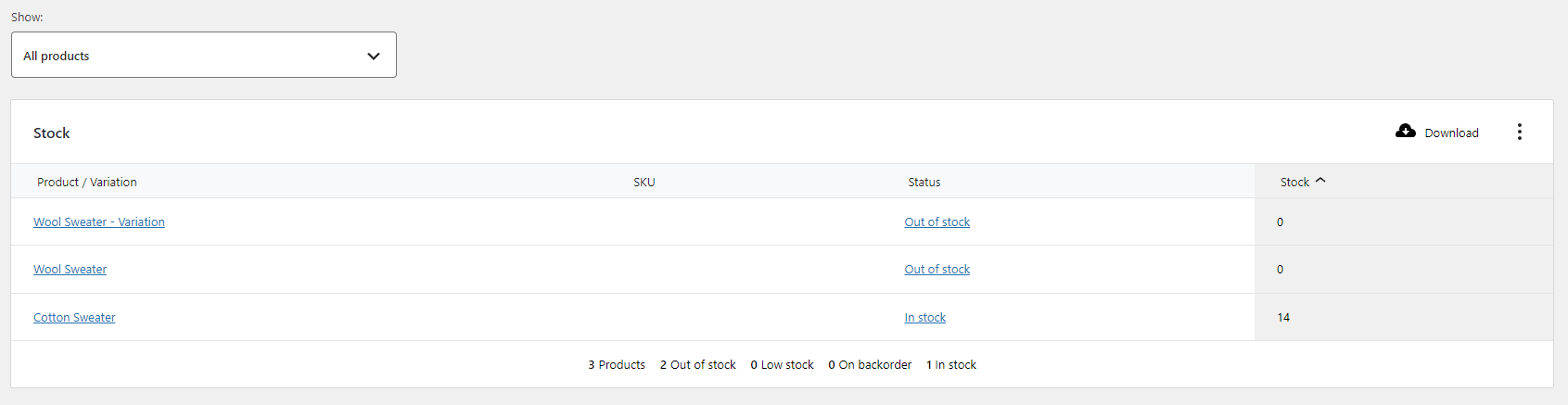The height and width of the screenshot is (405, 1568).
Task: Click the cloud Download icon
Action: tap(1406, 132)
